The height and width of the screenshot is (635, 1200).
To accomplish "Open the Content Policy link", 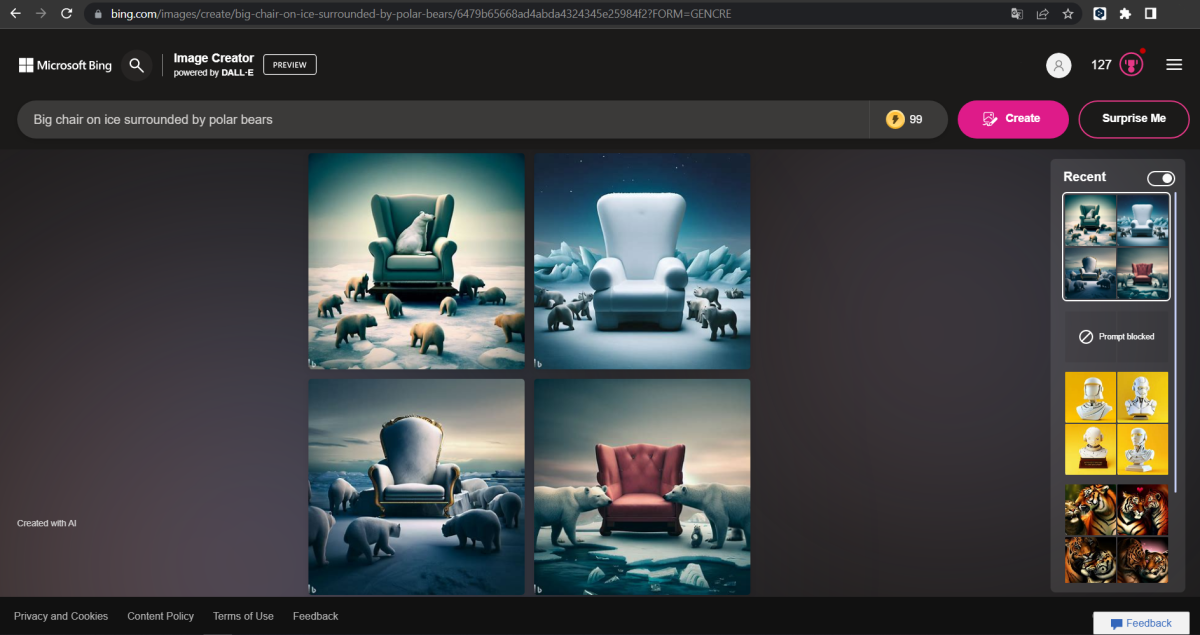I will click(160, 616).
